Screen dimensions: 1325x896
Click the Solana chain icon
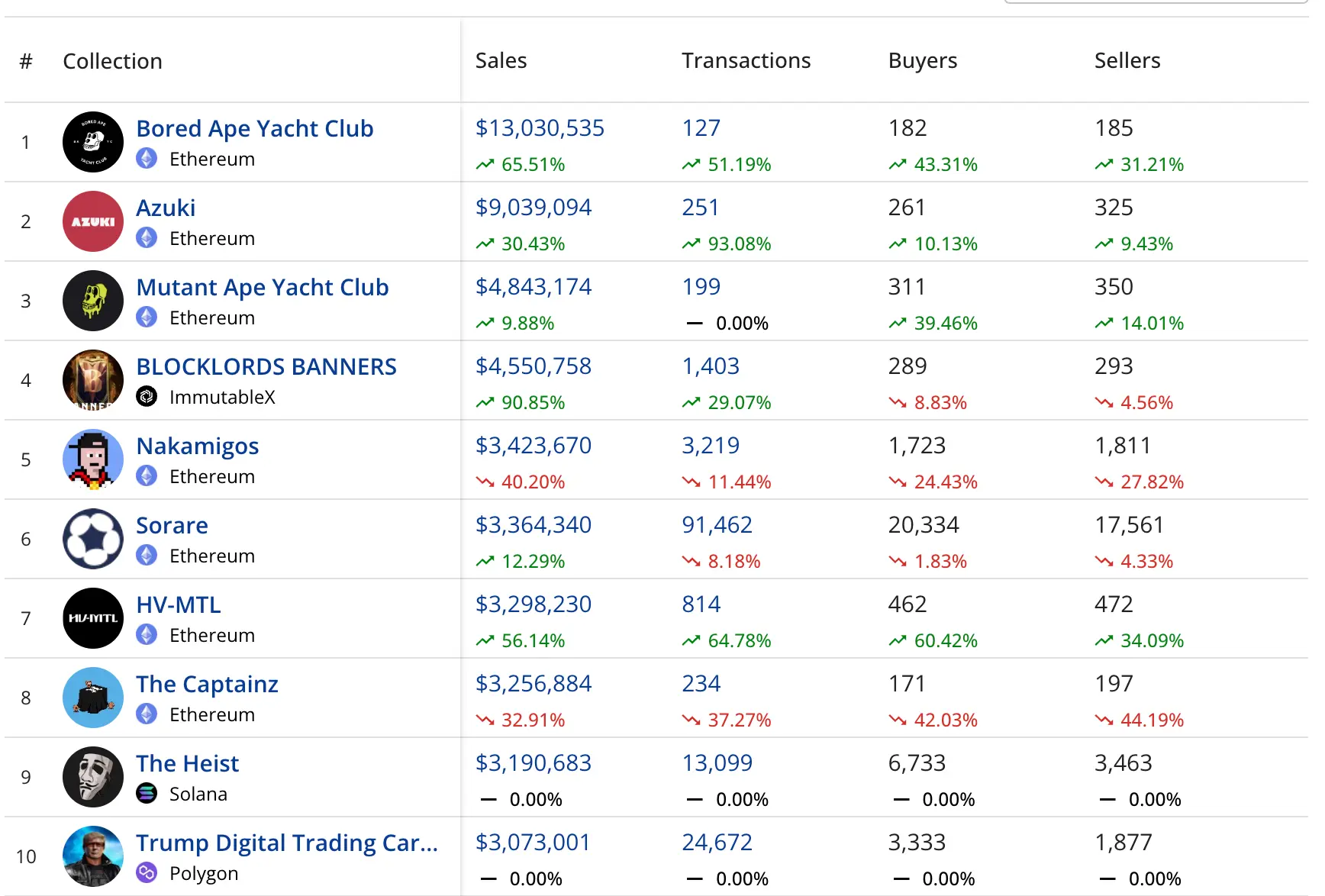pos(147,794)
